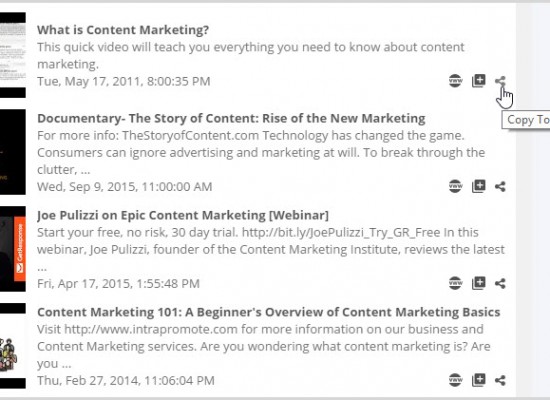This screenshot has height=400, width=550.
Task: Share the Joe Pulizzi webinar item
Action: tap(500, 283)
